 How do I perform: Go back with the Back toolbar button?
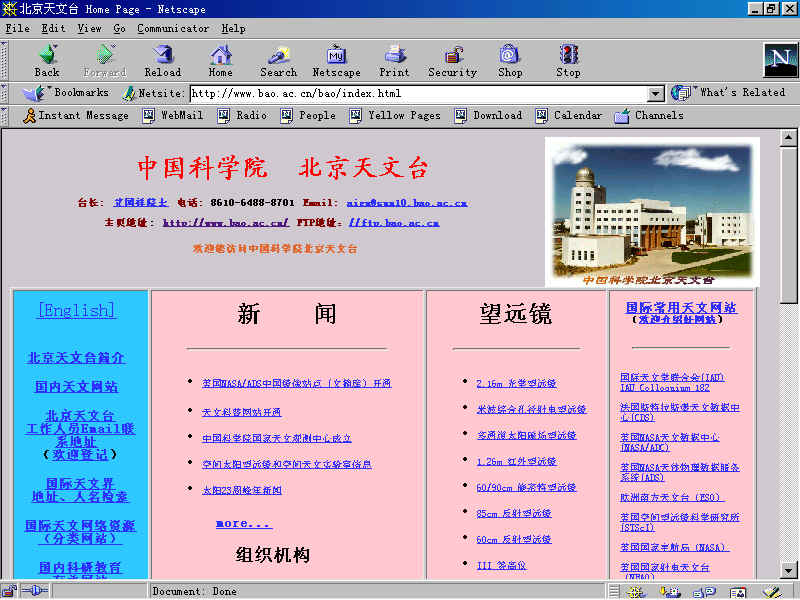point(47,61)
